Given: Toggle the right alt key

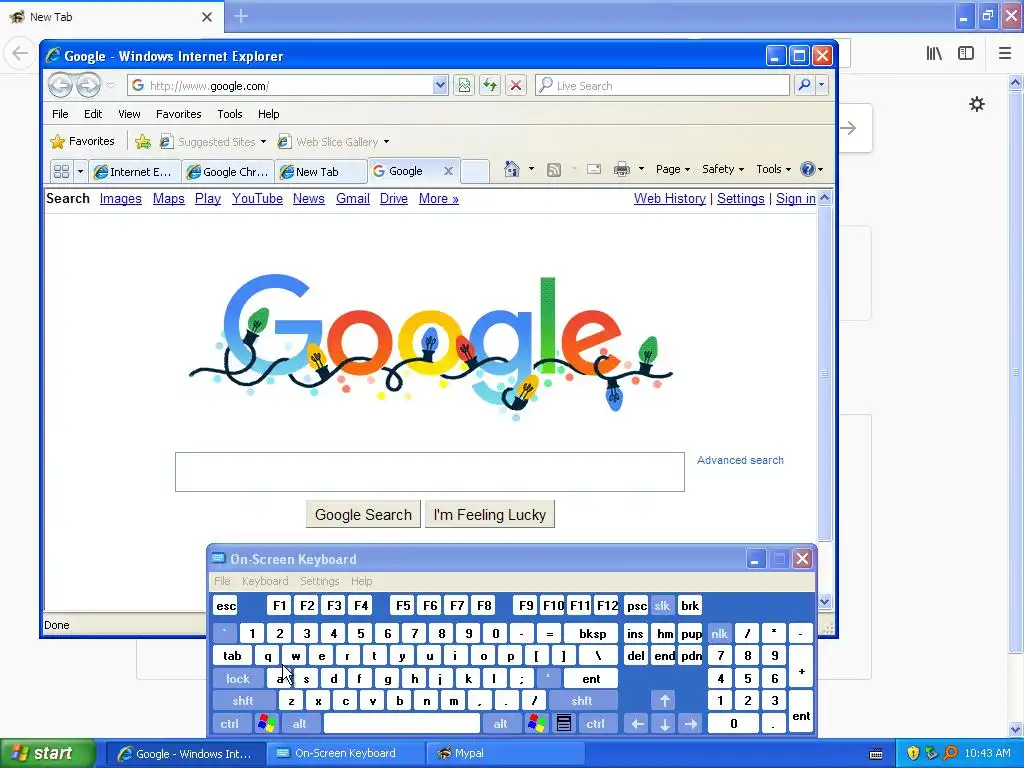Looking at the screenshot, I should pyautogui.click(x=500, y=724).
